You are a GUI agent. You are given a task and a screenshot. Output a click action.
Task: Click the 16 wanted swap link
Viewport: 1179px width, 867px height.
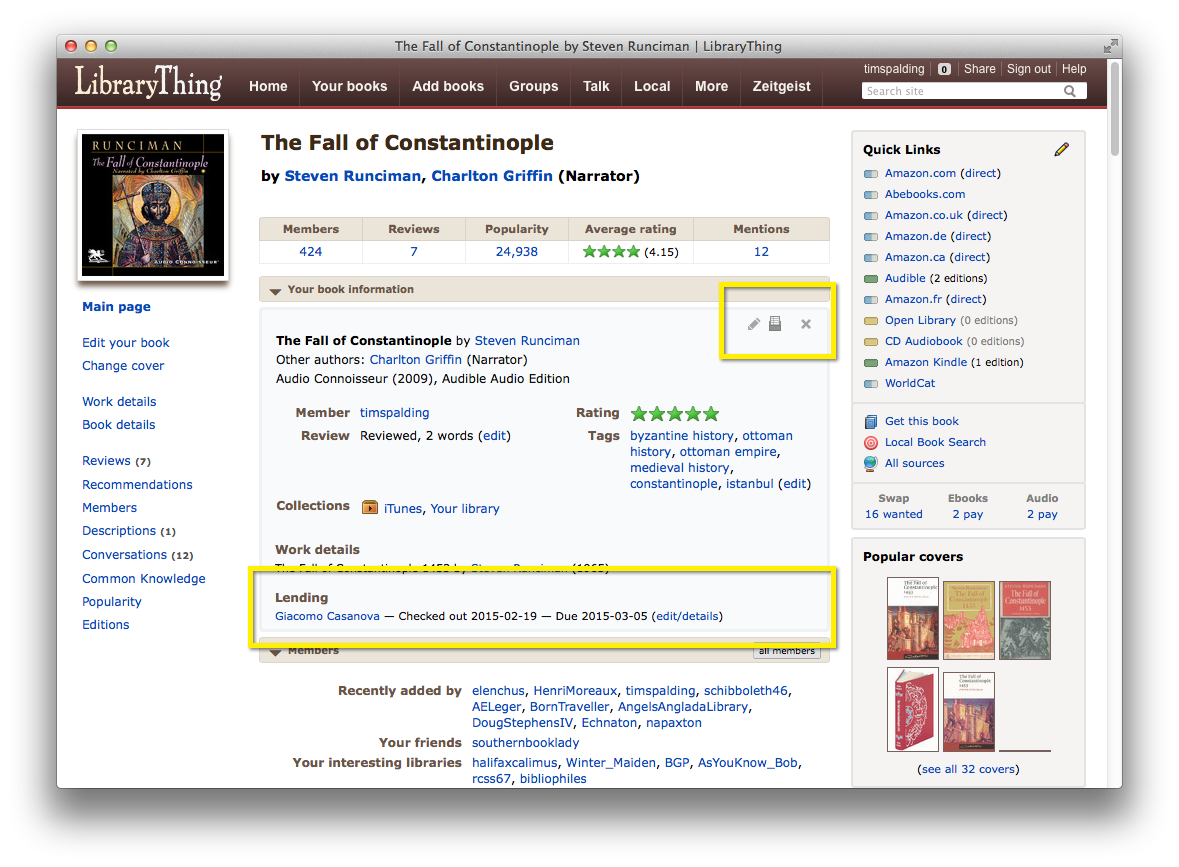coord(893,514)
